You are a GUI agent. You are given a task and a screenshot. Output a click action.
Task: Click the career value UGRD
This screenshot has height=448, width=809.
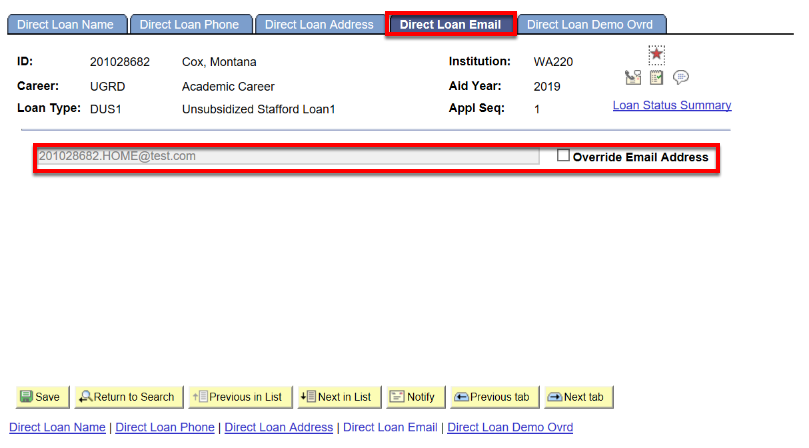[x=107, y=87]
